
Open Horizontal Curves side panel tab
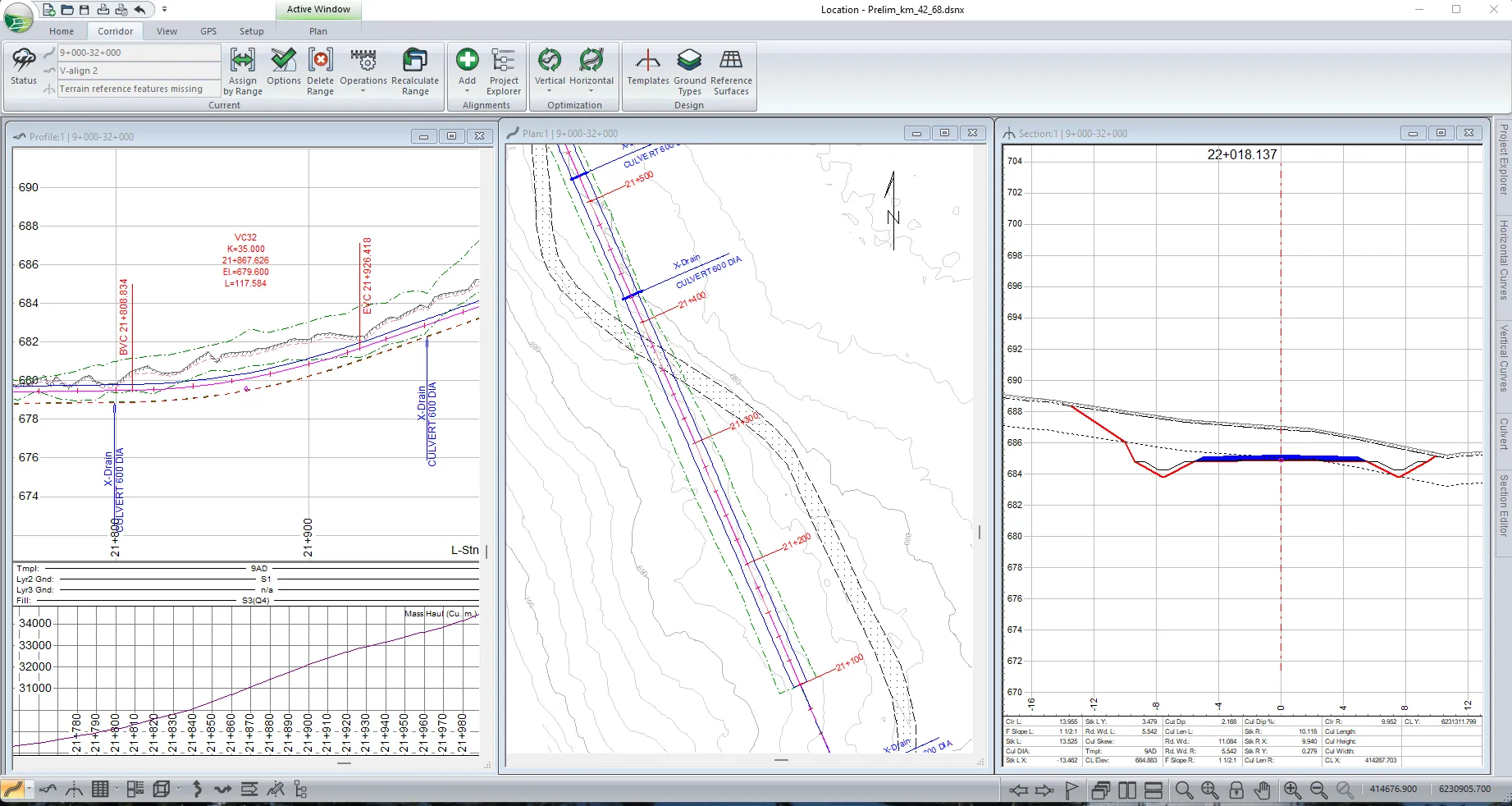pos(1503,259)
